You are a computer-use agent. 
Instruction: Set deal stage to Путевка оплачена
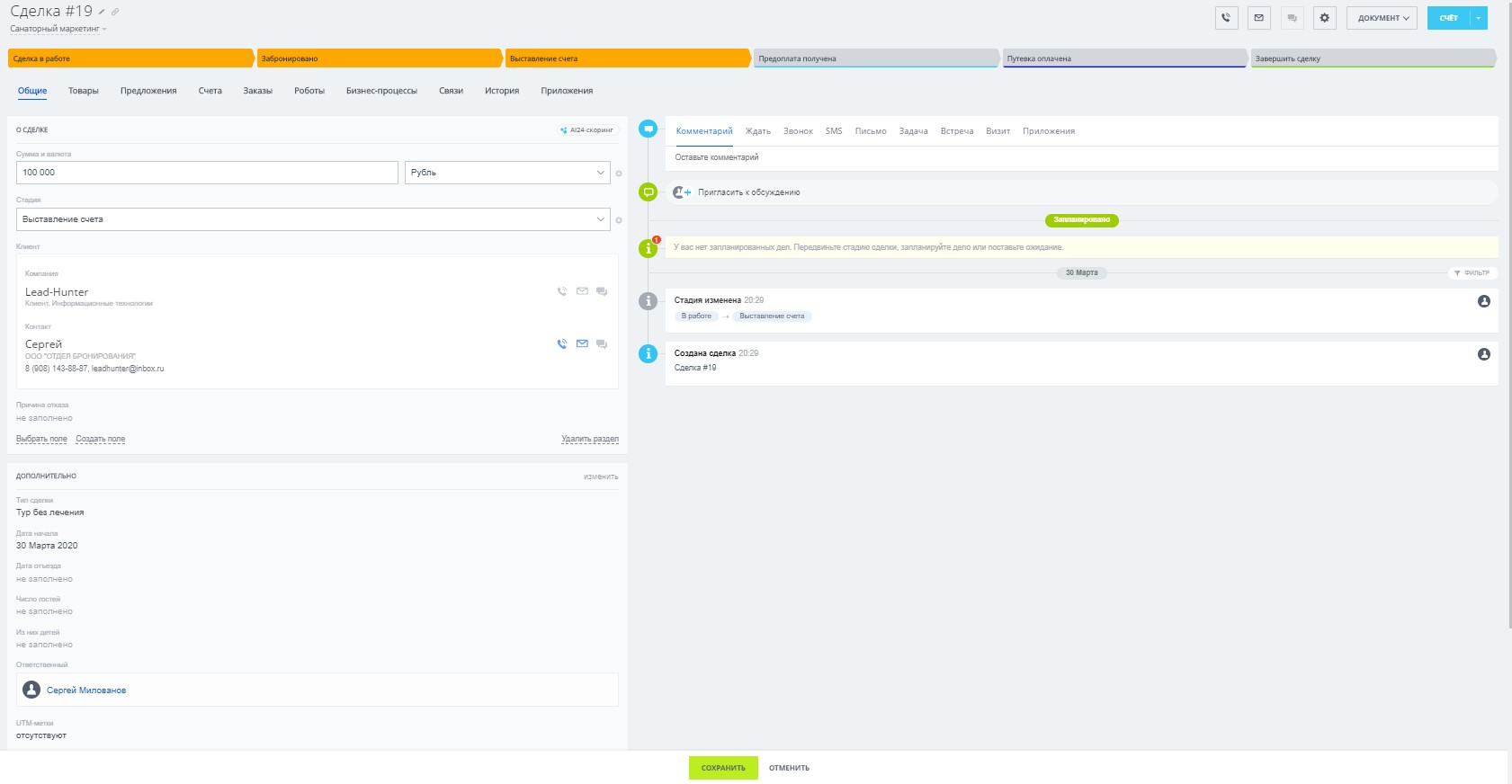coord(1124,58)
